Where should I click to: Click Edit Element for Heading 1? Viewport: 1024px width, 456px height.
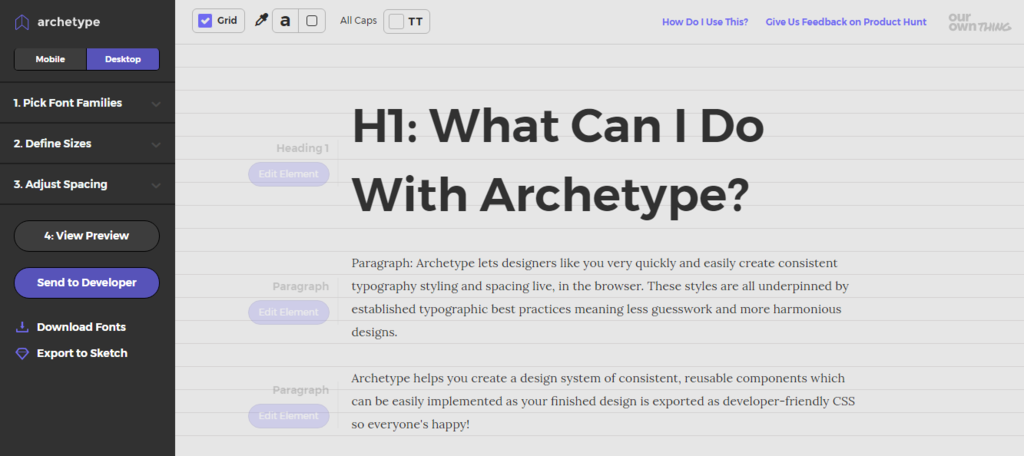click(289, 174)
